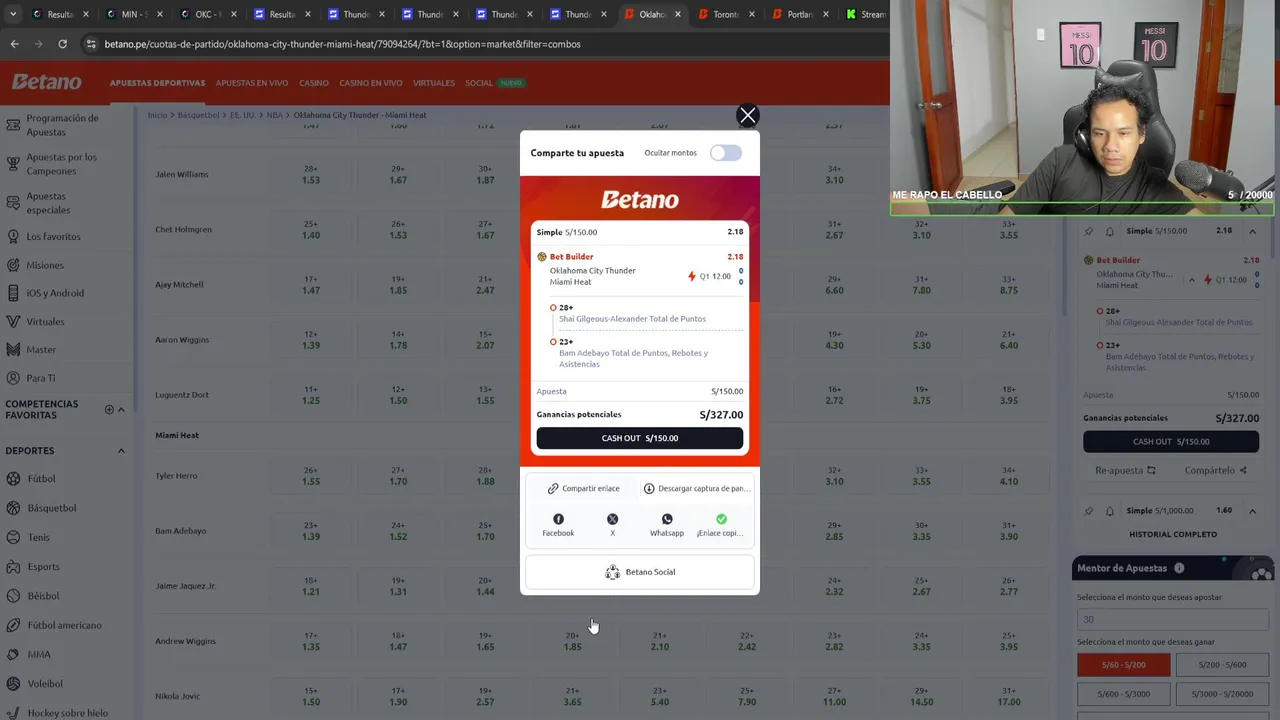Collapse match details chevron in betslip
Image resolution: width=1280 pixels, height=720 pixels.
tap(1191, 279)
